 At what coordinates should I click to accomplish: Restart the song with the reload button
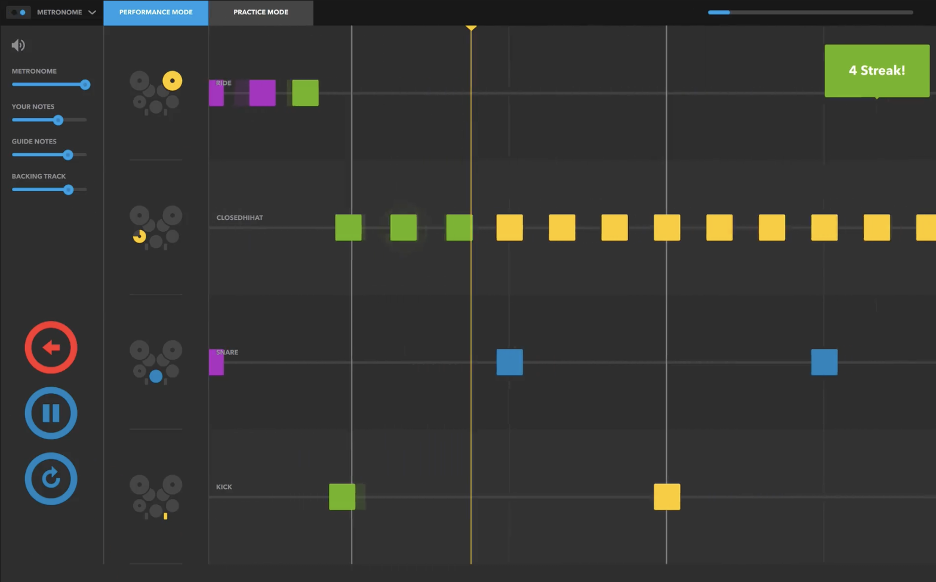(51, 479)
